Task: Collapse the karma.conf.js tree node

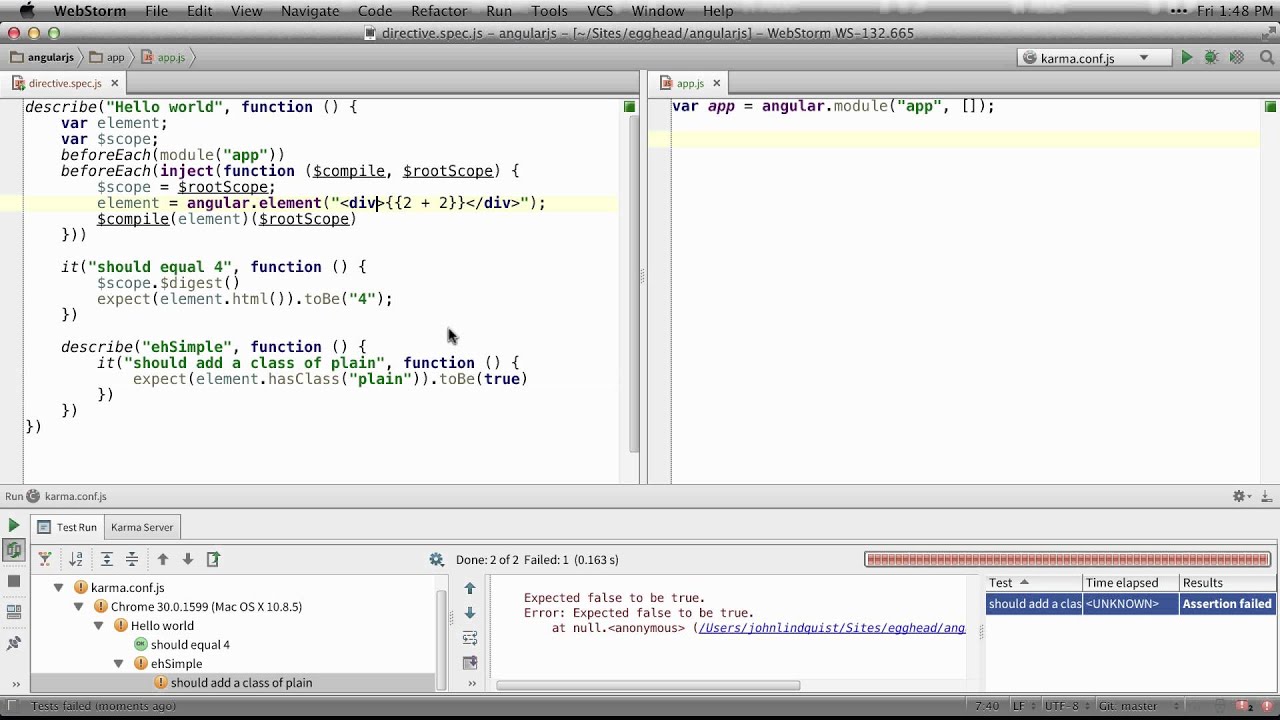Action: tap(58, 588)
